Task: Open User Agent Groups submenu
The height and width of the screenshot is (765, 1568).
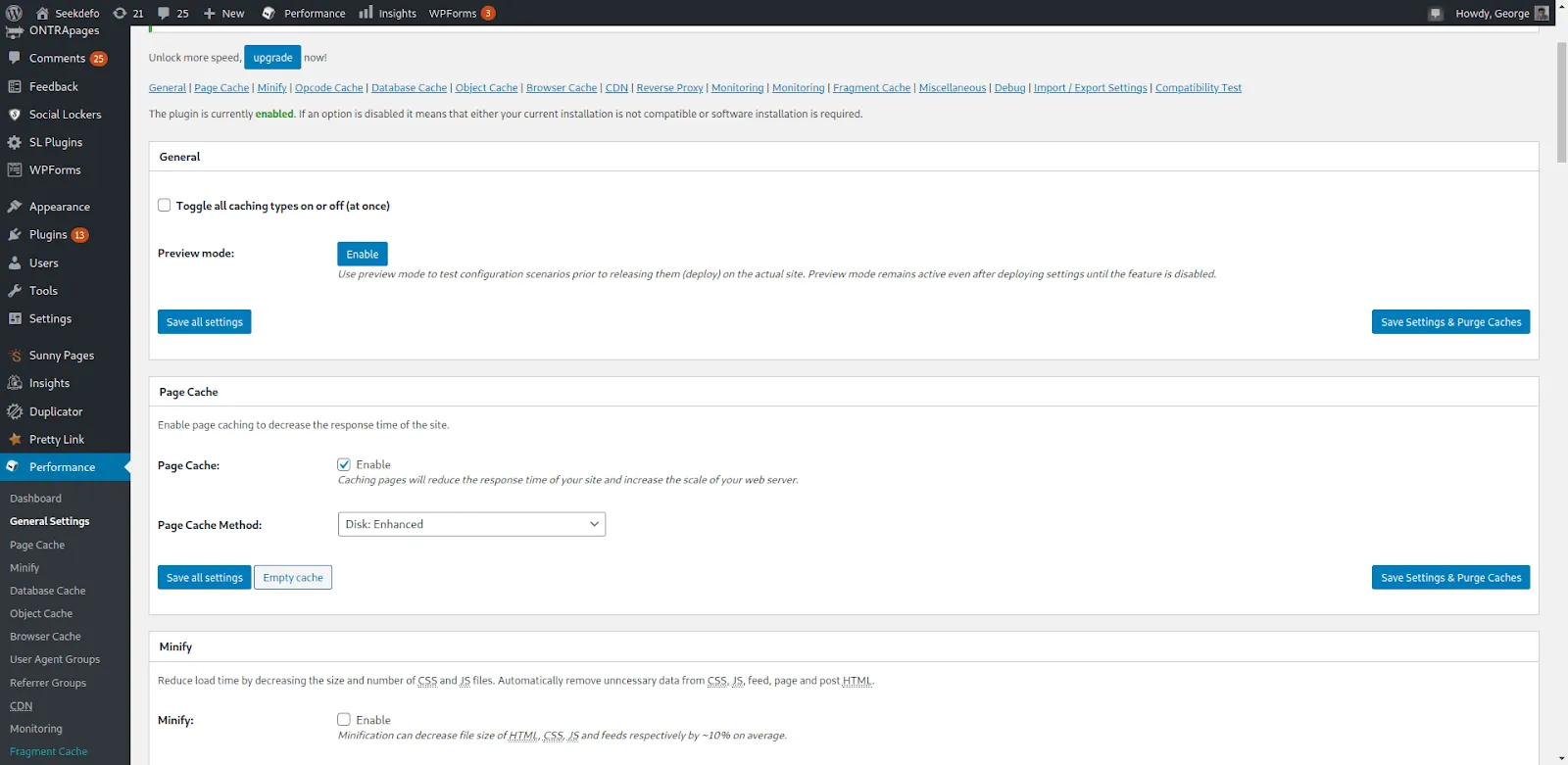Action: coord(55,659)
